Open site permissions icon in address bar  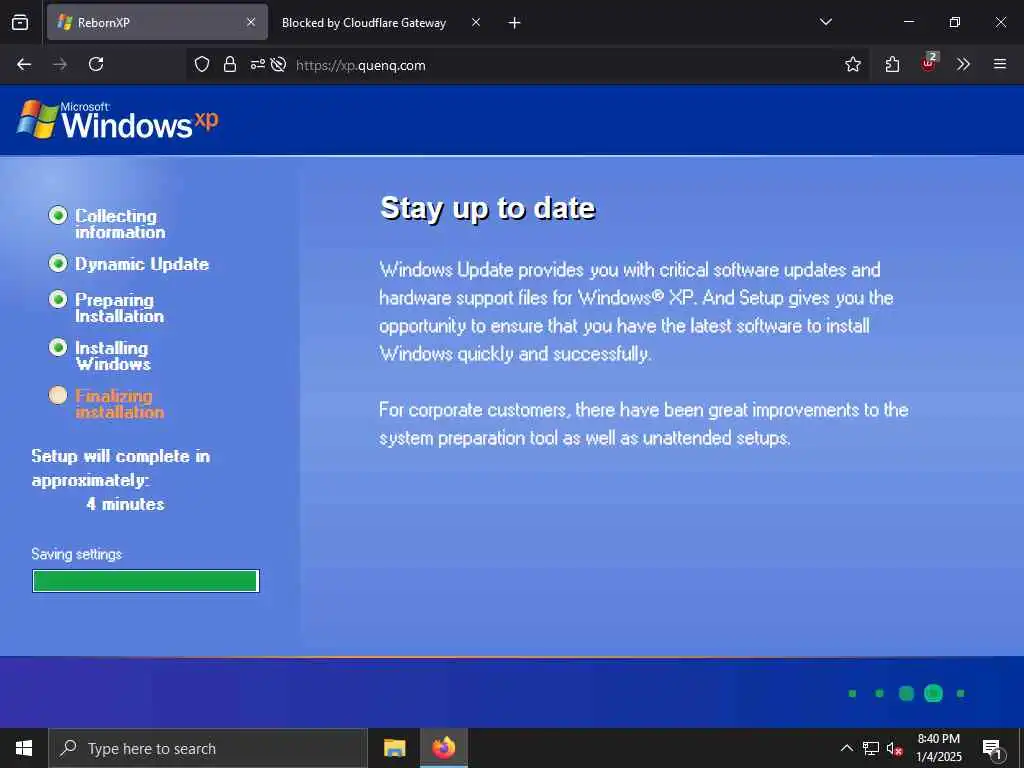coord(258,64)
